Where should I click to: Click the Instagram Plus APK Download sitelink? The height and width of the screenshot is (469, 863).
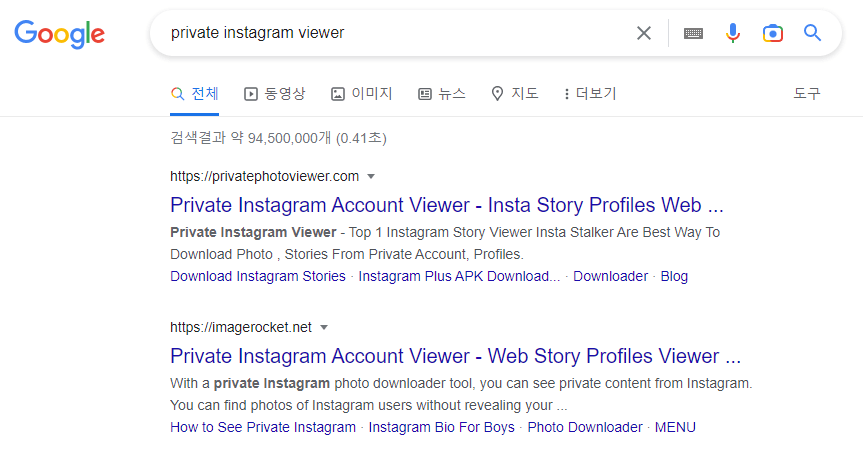tap(459, 276)
